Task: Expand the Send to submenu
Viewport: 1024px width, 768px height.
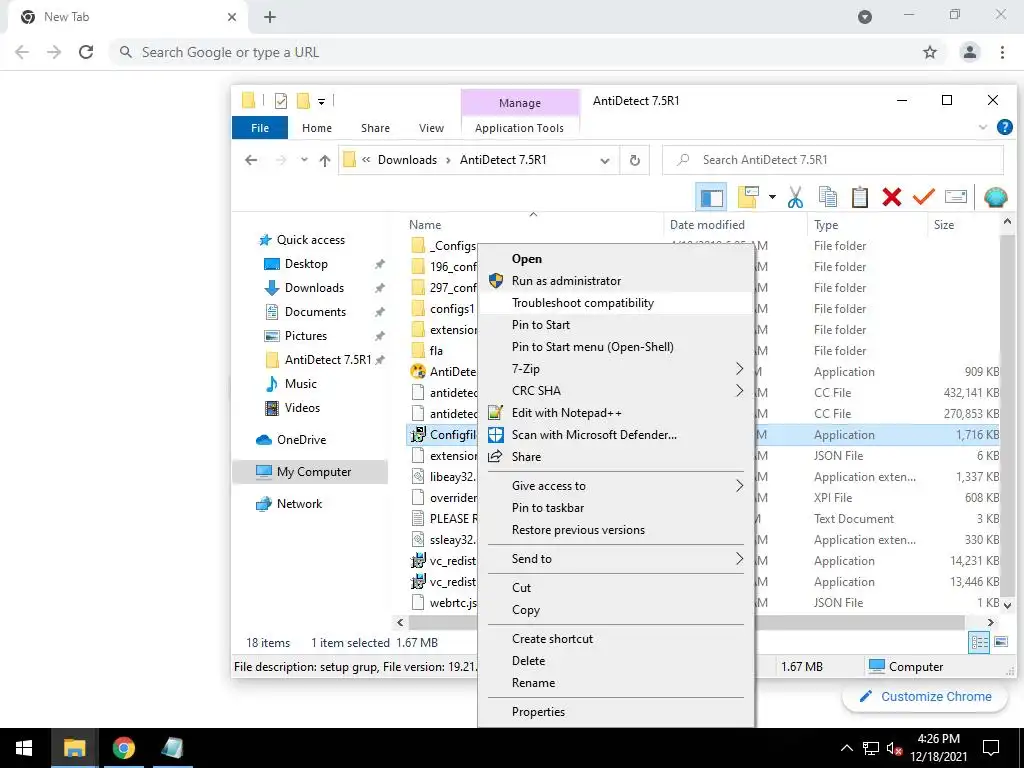Action: click(616, 559)
